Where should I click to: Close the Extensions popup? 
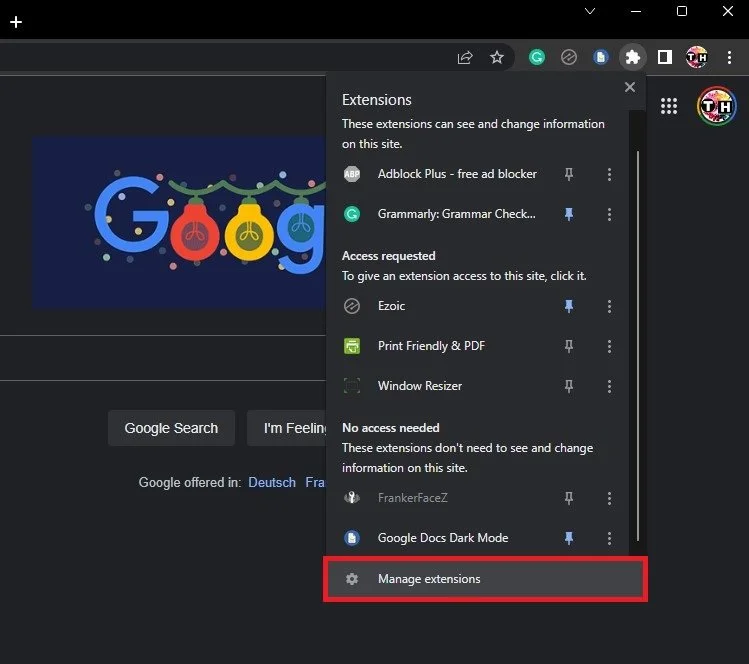pos(630,87)
